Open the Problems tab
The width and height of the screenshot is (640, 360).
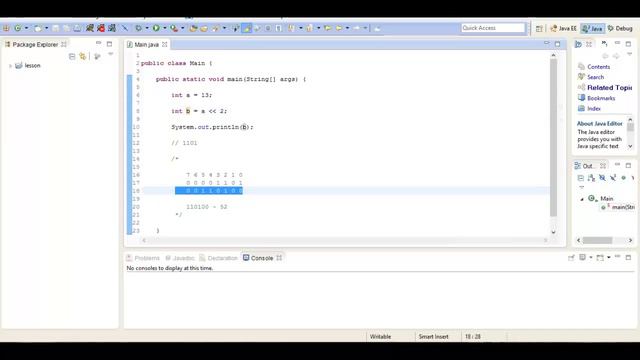143,258
